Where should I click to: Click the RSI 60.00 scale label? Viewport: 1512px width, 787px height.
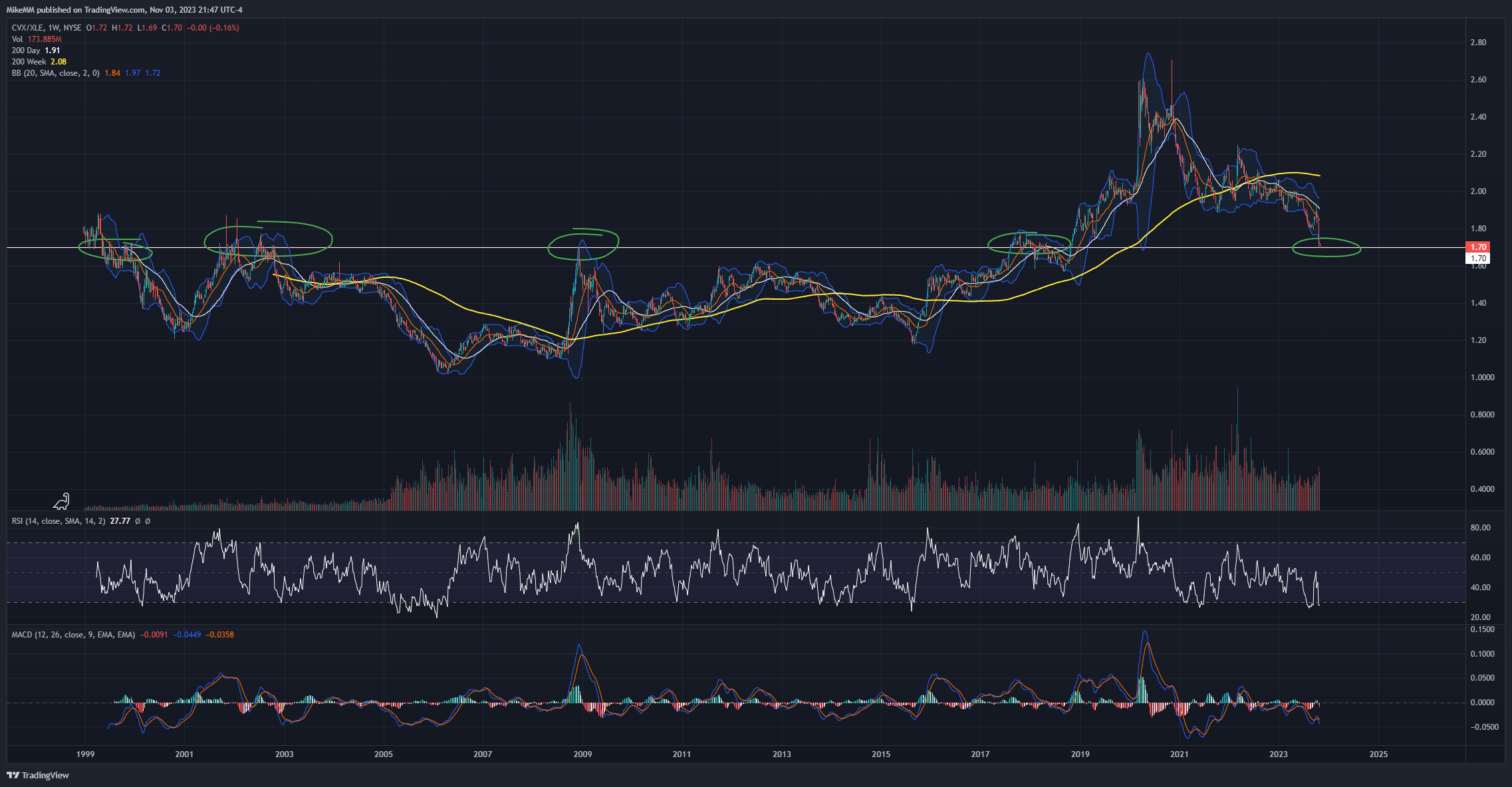click(x=1480, y=558)
